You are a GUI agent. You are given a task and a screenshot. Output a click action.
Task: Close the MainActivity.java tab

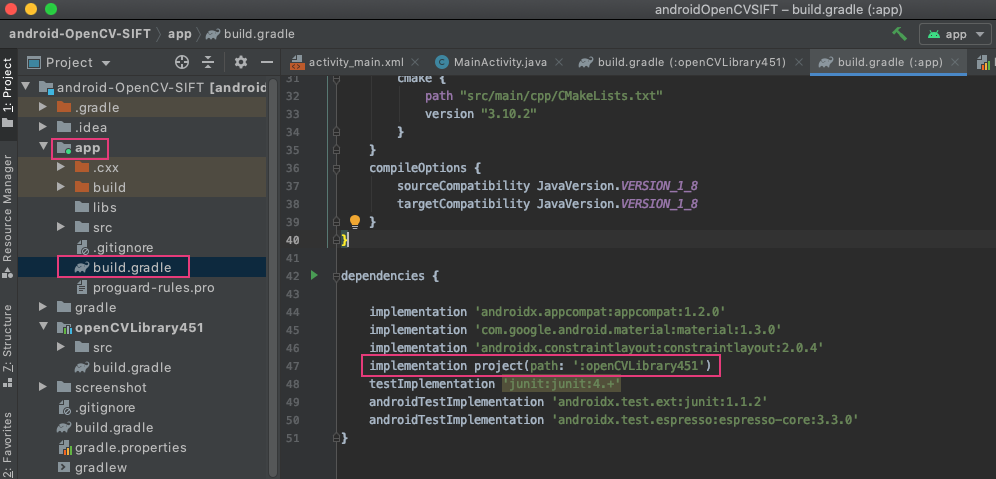pos(559,62)
